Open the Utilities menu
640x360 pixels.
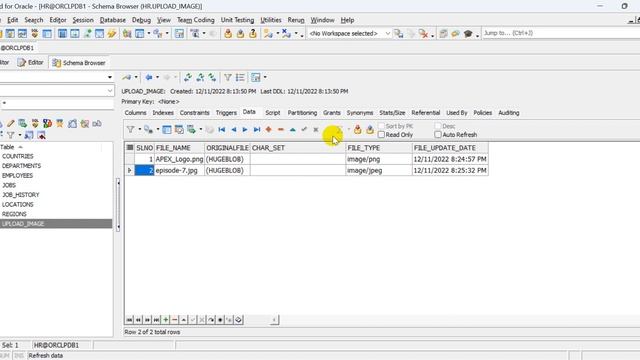pos(271,20)
